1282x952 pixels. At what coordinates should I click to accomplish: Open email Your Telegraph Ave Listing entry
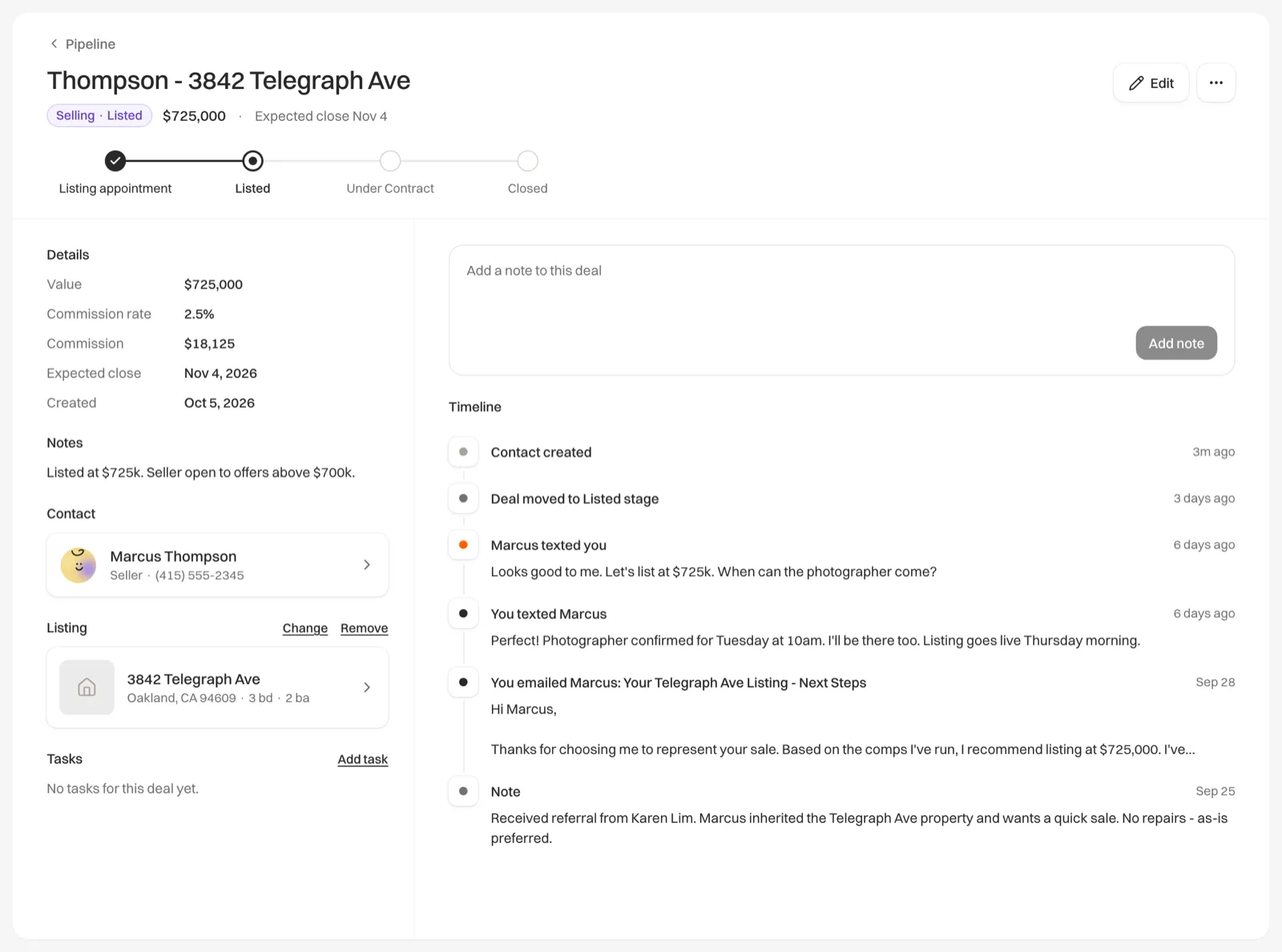point(678,683)
